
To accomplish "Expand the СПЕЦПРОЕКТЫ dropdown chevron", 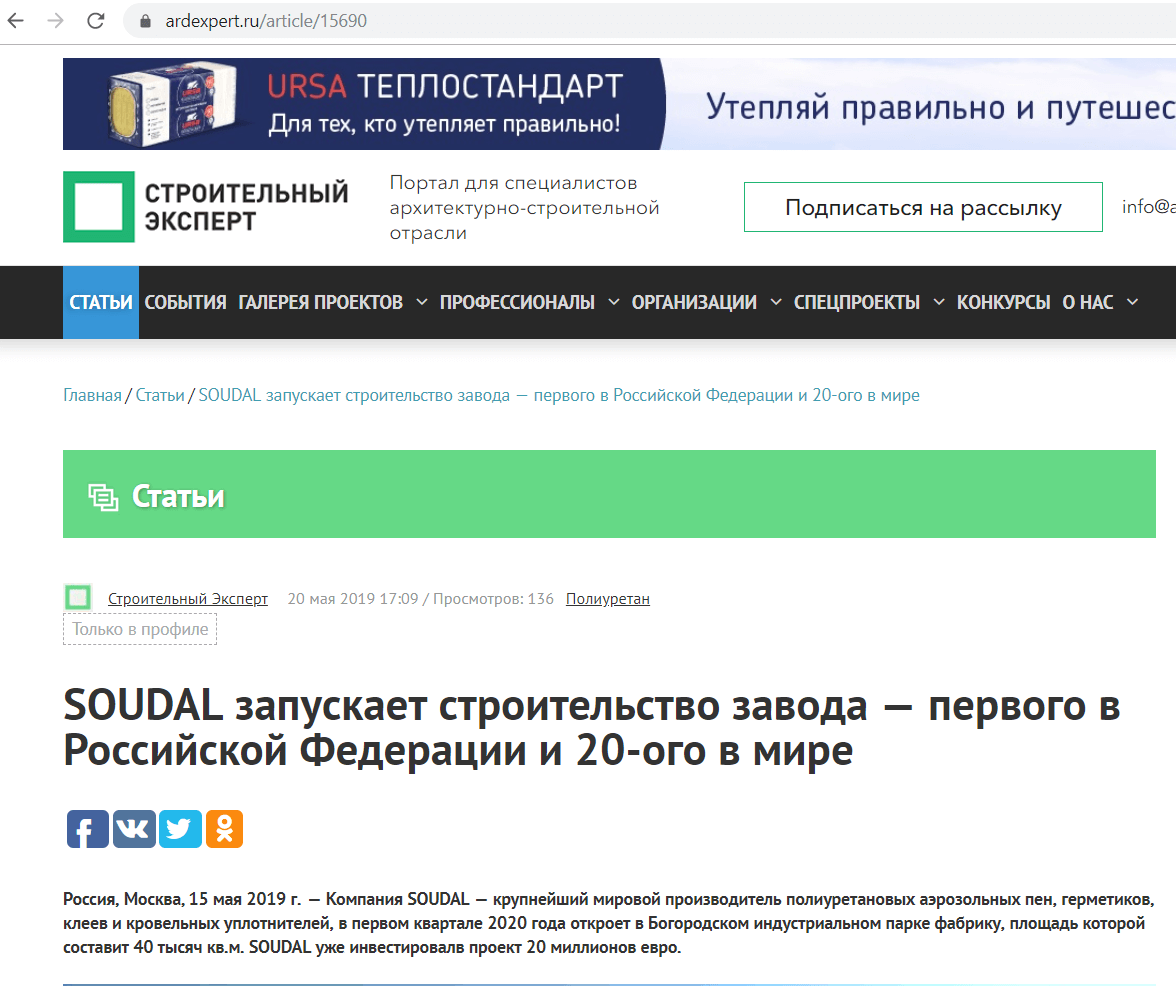I will pyautogui.click(x=938, y=302).
